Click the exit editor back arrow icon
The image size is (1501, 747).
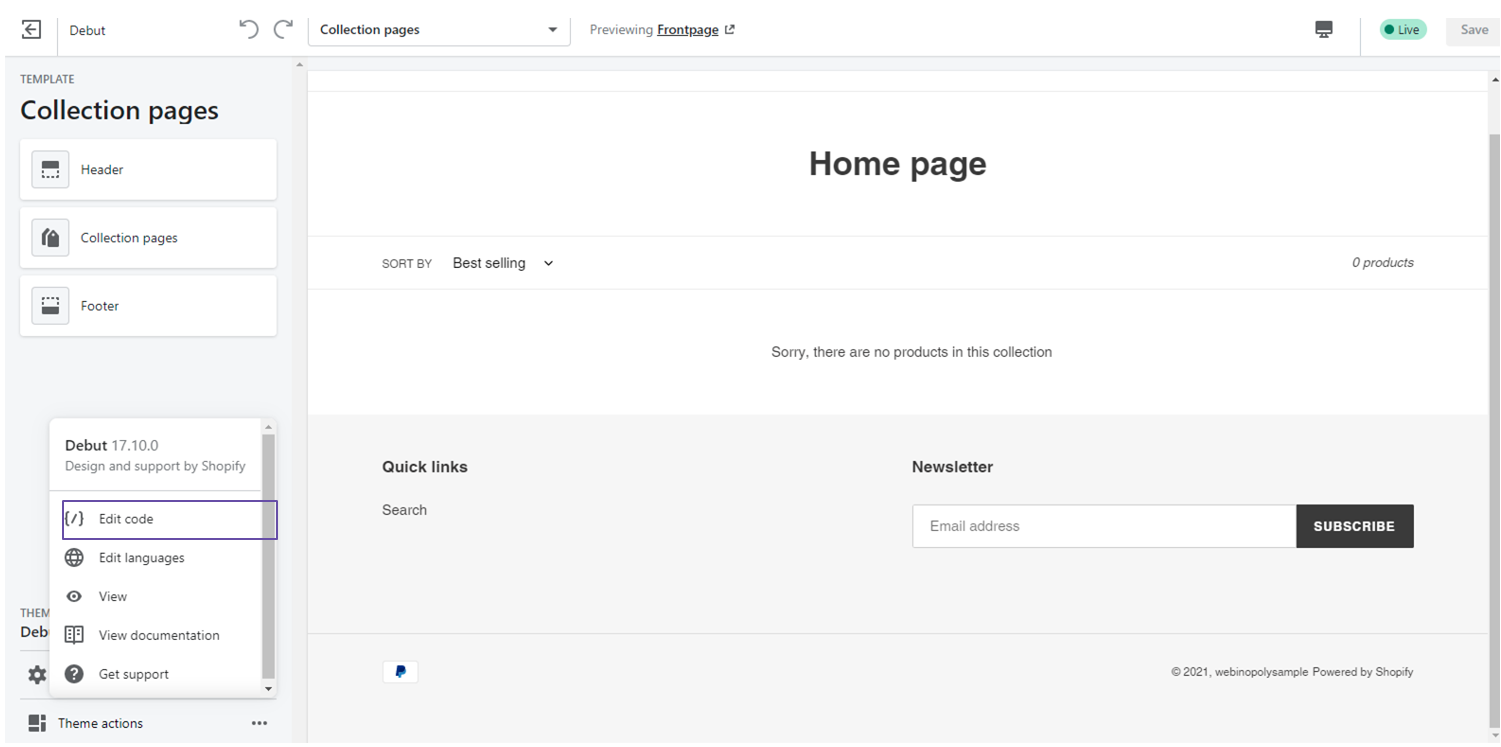31,30
